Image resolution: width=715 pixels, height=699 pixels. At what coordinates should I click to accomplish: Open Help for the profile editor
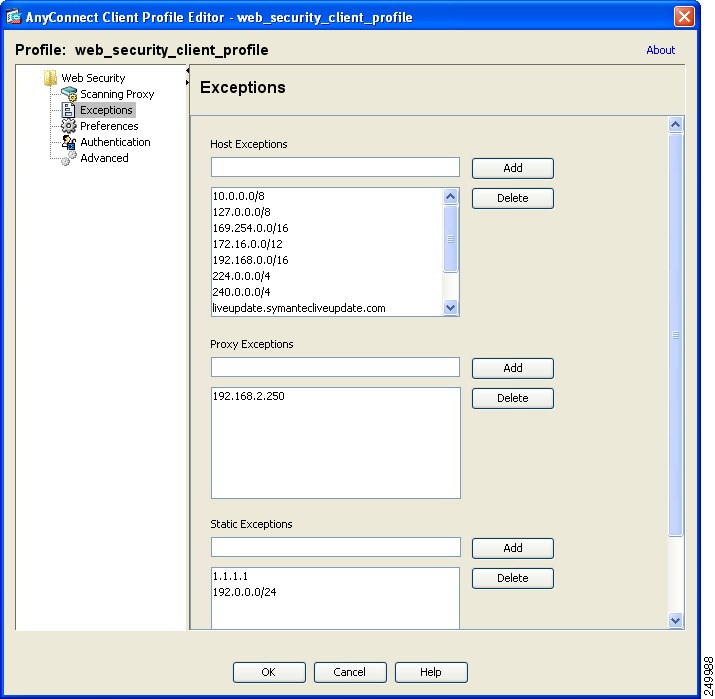[x=431, y=673]
